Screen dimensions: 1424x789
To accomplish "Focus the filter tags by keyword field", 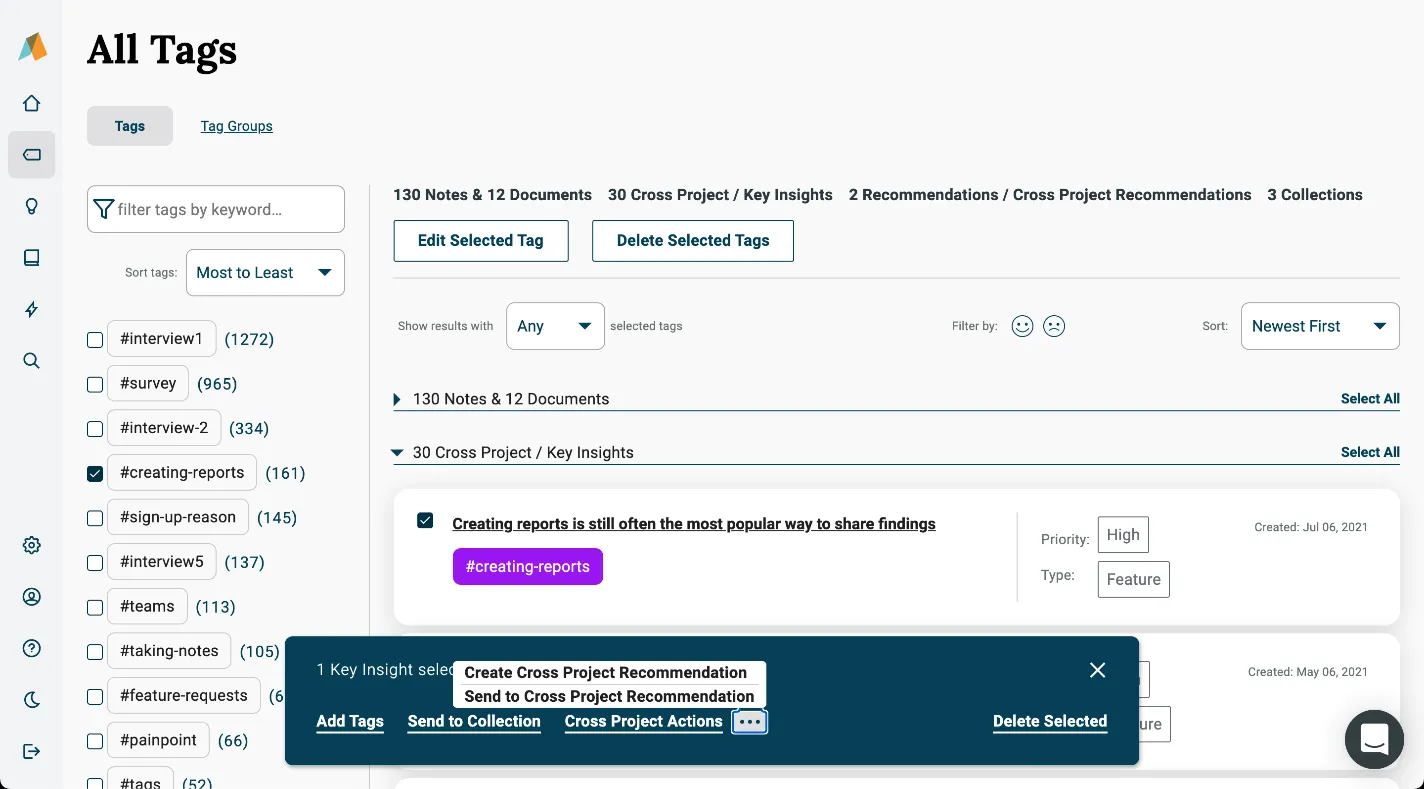I will [216, 209].
